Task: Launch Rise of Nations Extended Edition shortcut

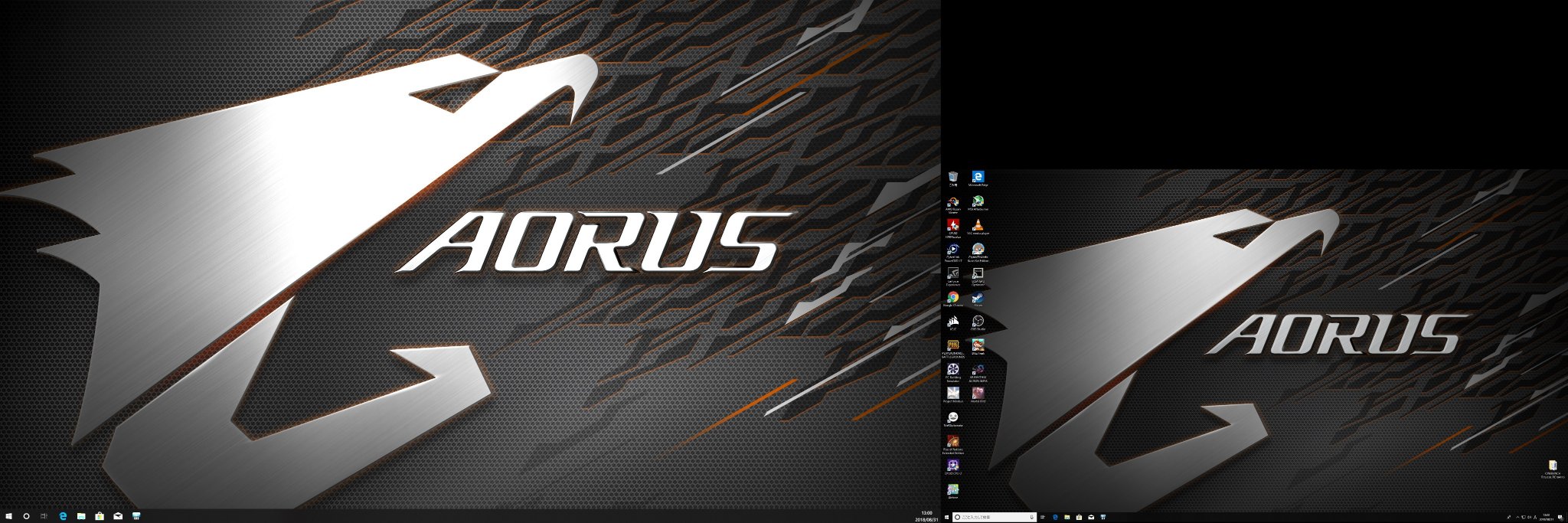Action: tap(952, 444)
